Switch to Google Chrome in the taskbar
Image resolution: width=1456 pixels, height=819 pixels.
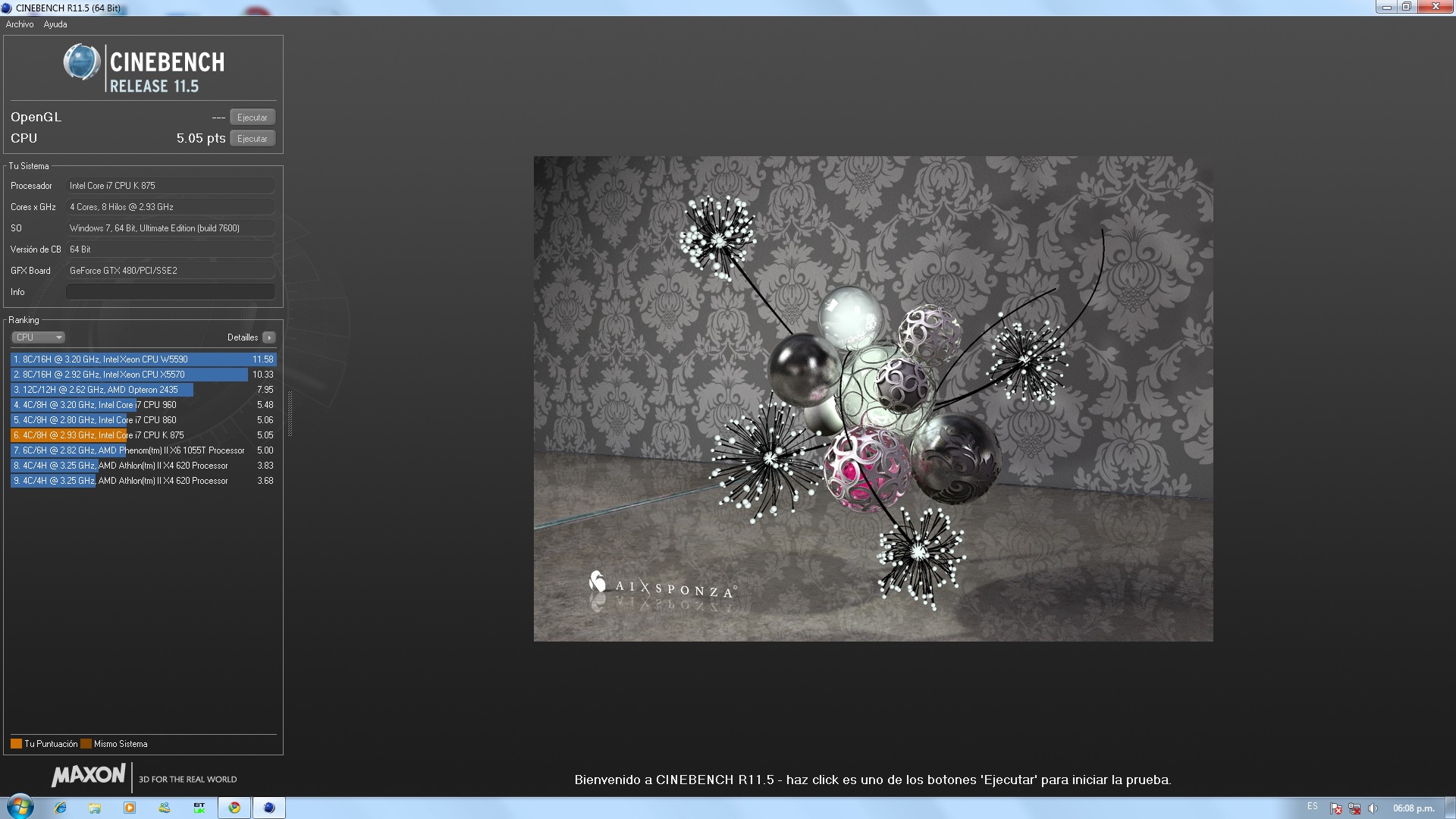coord(234,808)
